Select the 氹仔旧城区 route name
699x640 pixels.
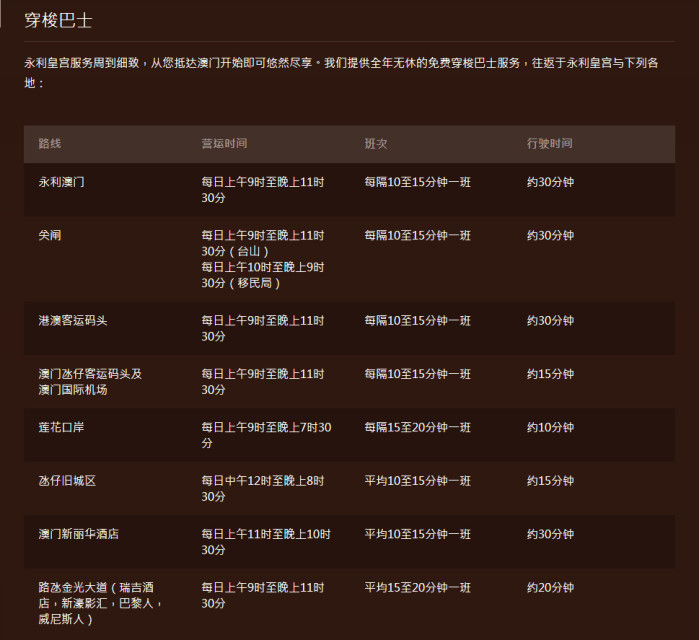67,481
